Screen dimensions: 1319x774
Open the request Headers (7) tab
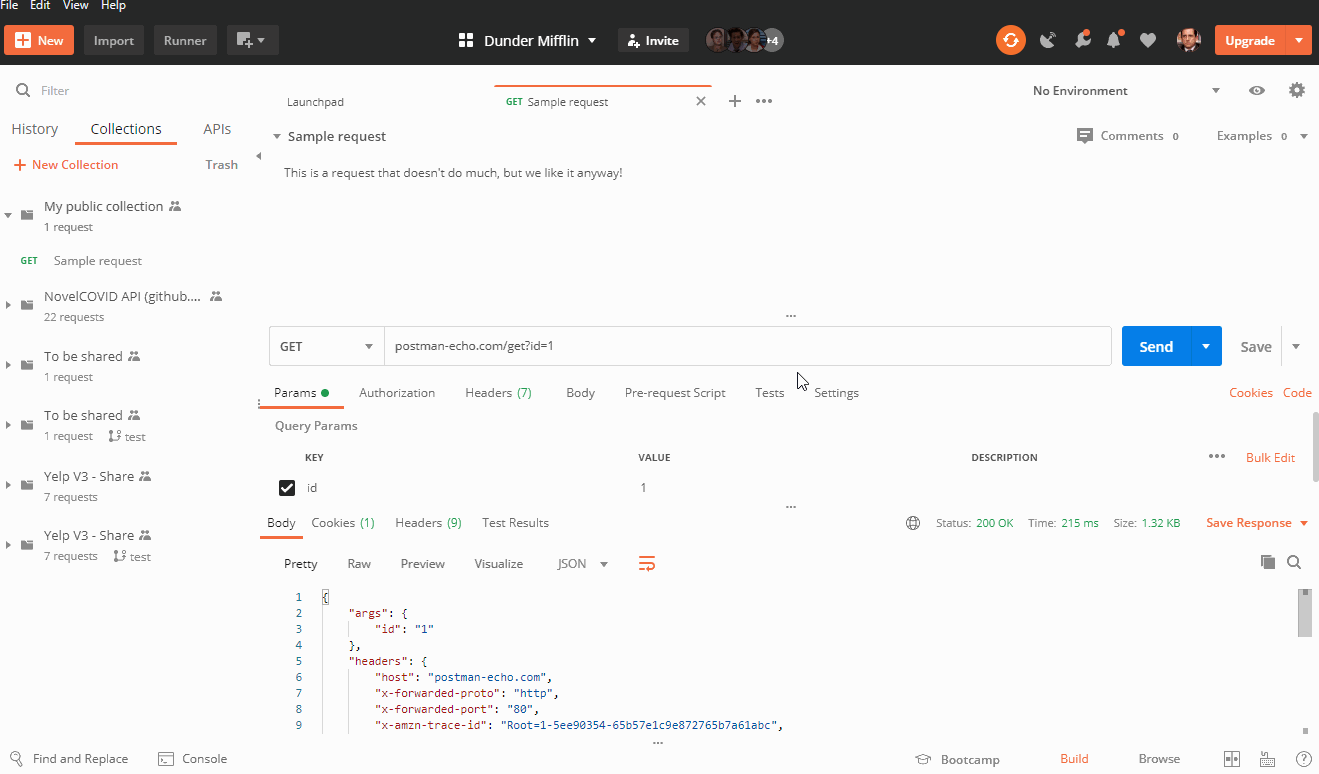pos(498,393)
